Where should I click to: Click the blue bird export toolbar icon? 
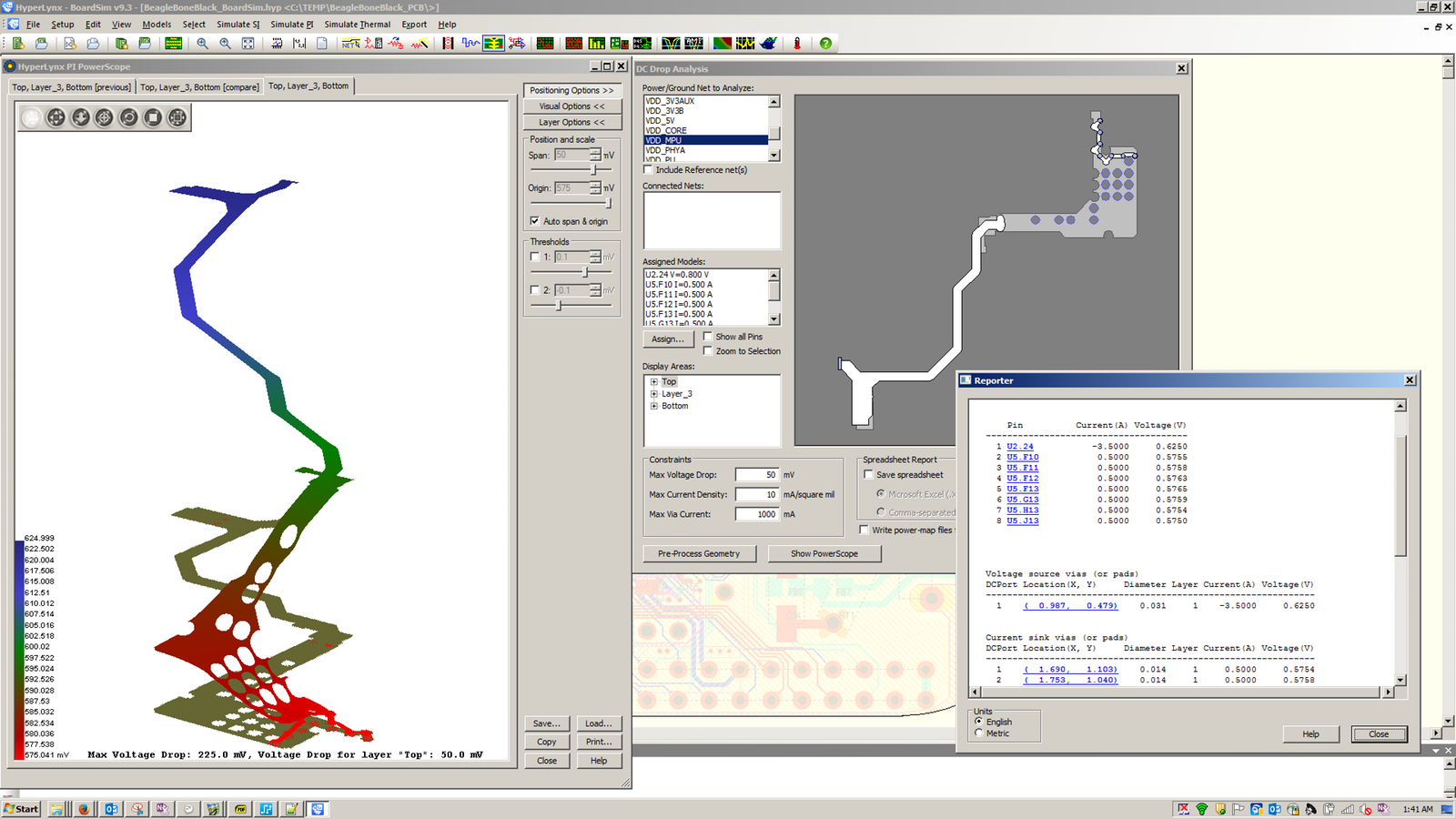pyautogui.click(x=769, y=43)
